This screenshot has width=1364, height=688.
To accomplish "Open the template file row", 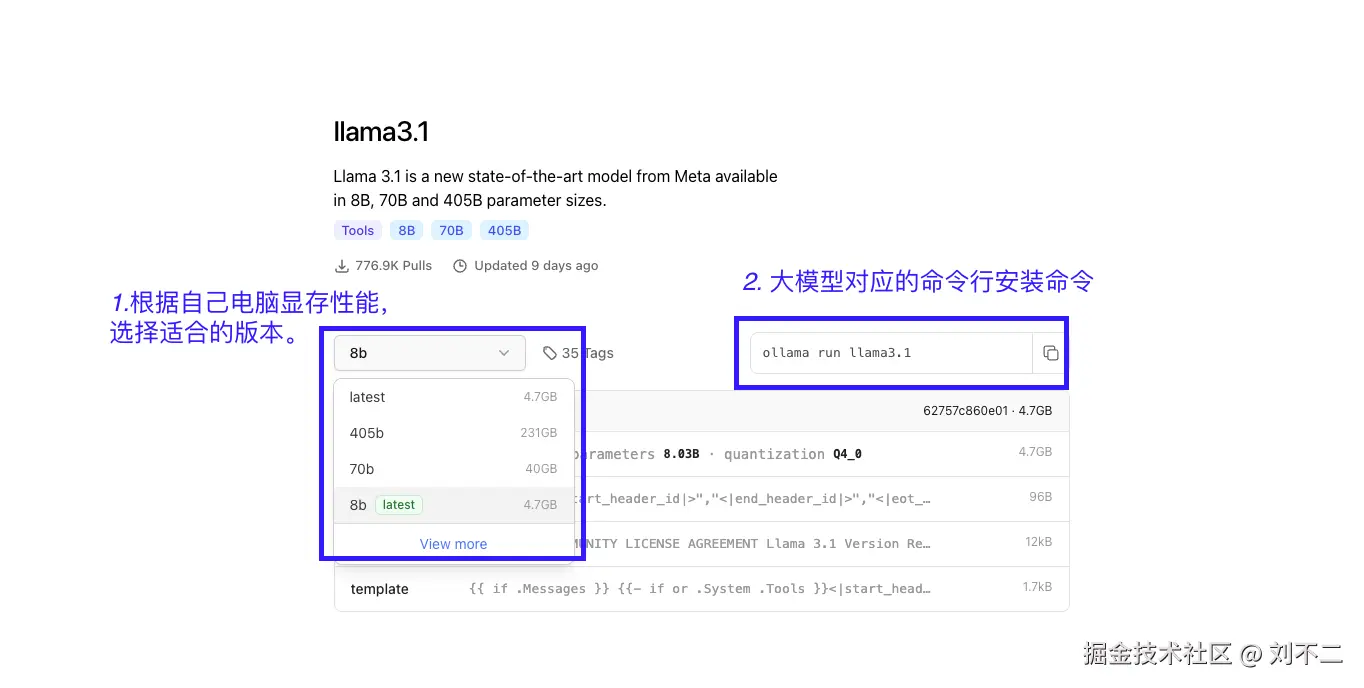I will tap(702, 589).
